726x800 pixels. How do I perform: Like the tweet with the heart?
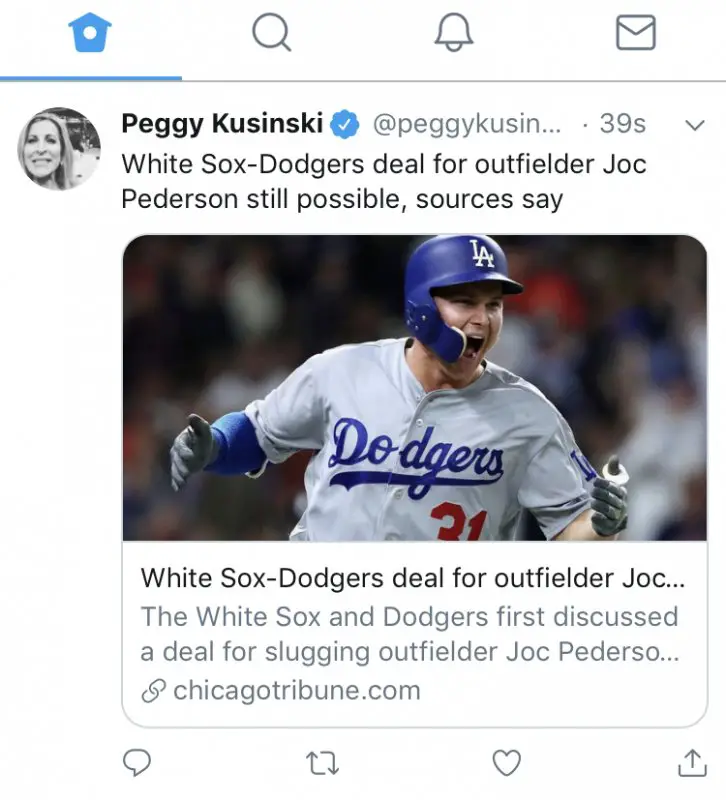coord(507,764)
